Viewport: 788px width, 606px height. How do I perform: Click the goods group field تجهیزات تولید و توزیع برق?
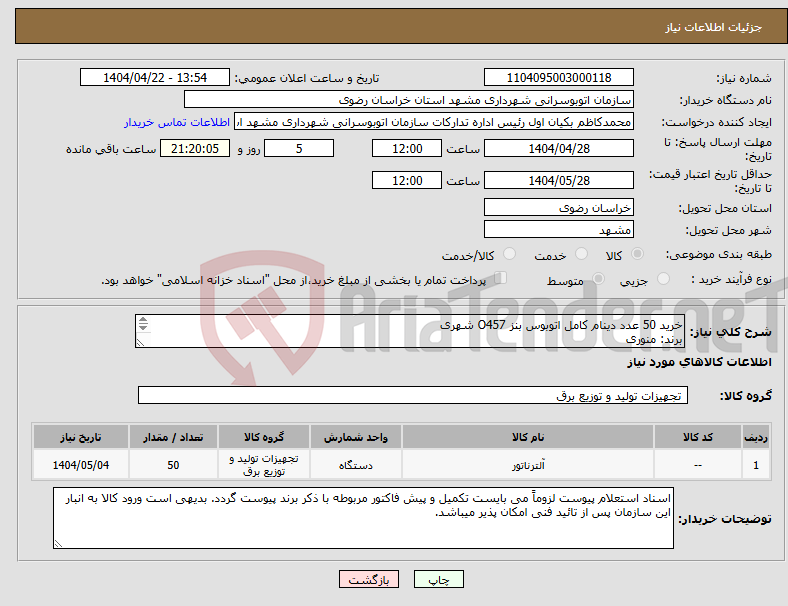[413, 395]
